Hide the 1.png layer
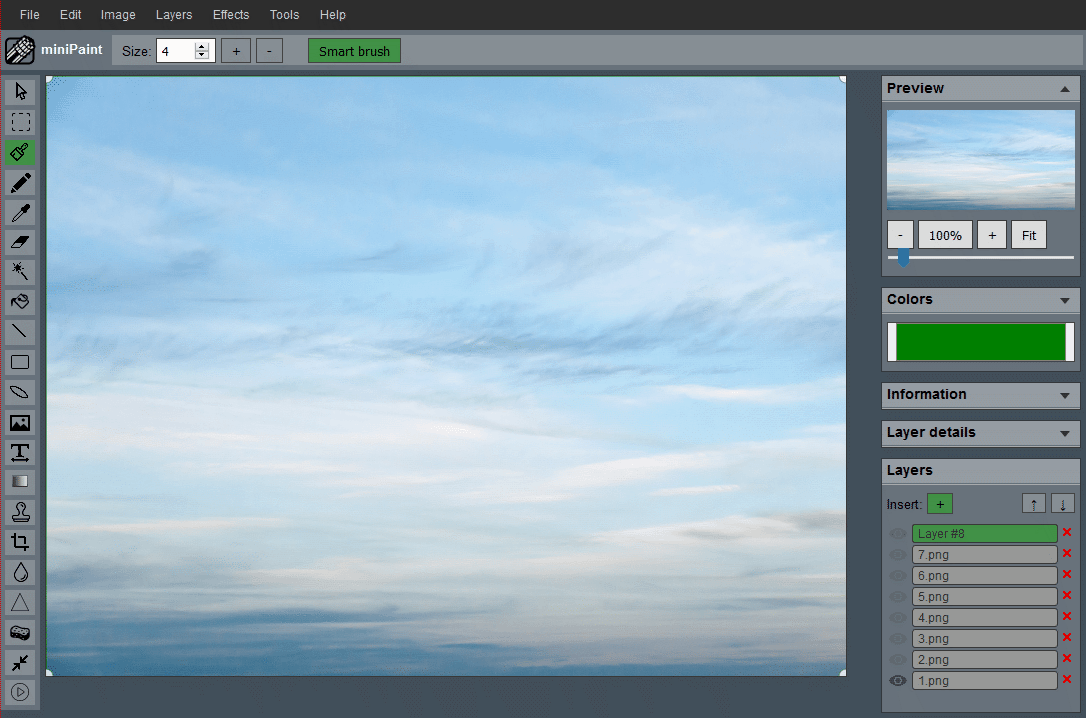This screenshot has width=1086, height=718. tap(897, 680)
